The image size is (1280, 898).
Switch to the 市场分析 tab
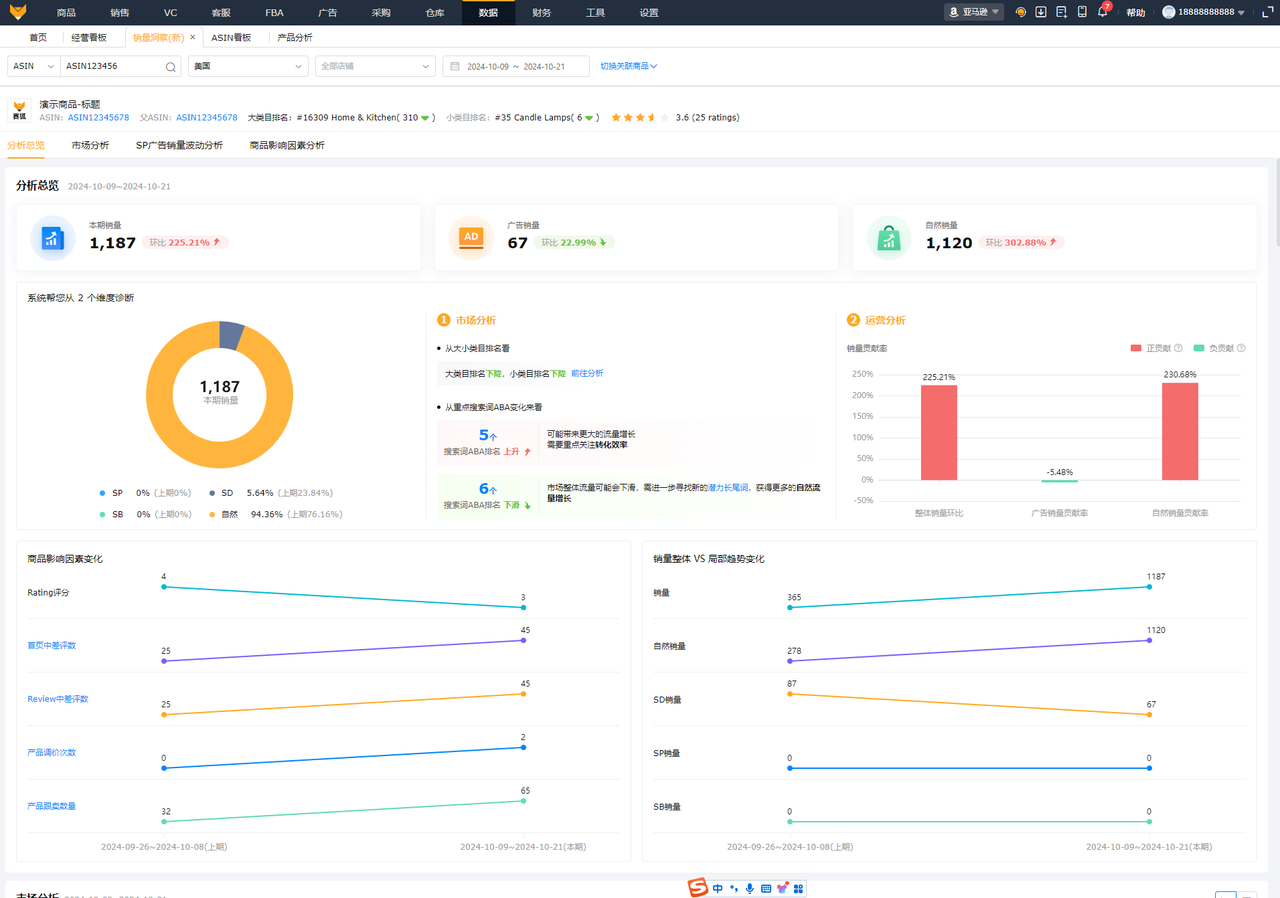tap(90, 145)
